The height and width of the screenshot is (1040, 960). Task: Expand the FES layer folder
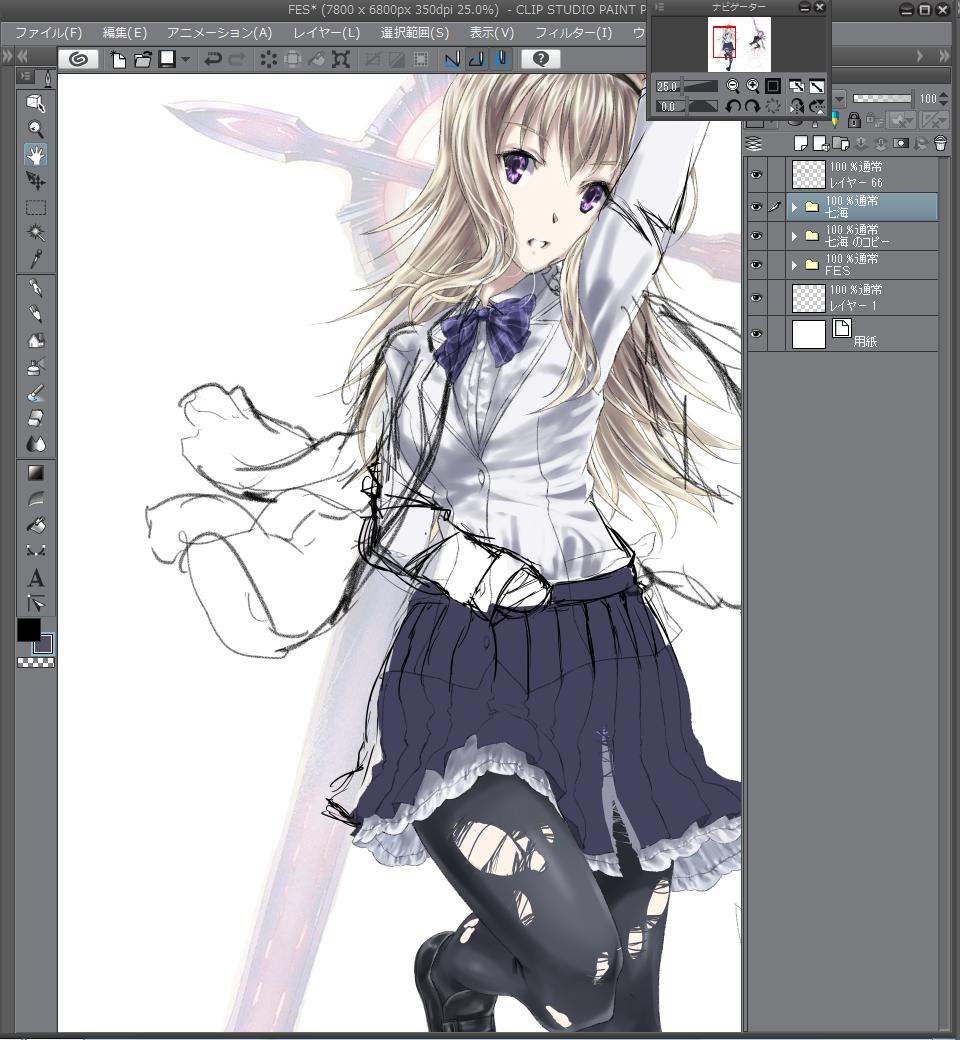click(794, 265)
